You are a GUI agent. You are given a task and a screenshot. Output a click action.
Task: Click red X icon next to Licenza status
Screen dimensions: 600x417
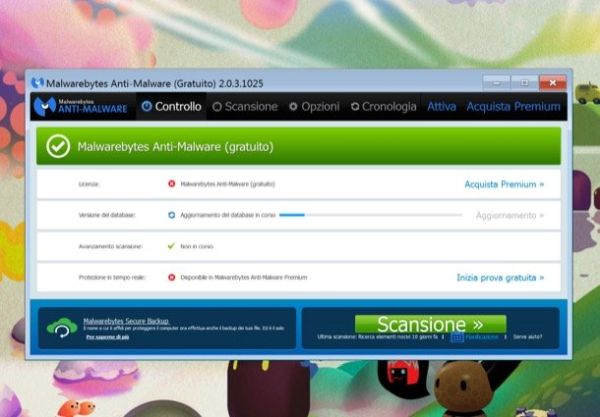click(171, 184)
